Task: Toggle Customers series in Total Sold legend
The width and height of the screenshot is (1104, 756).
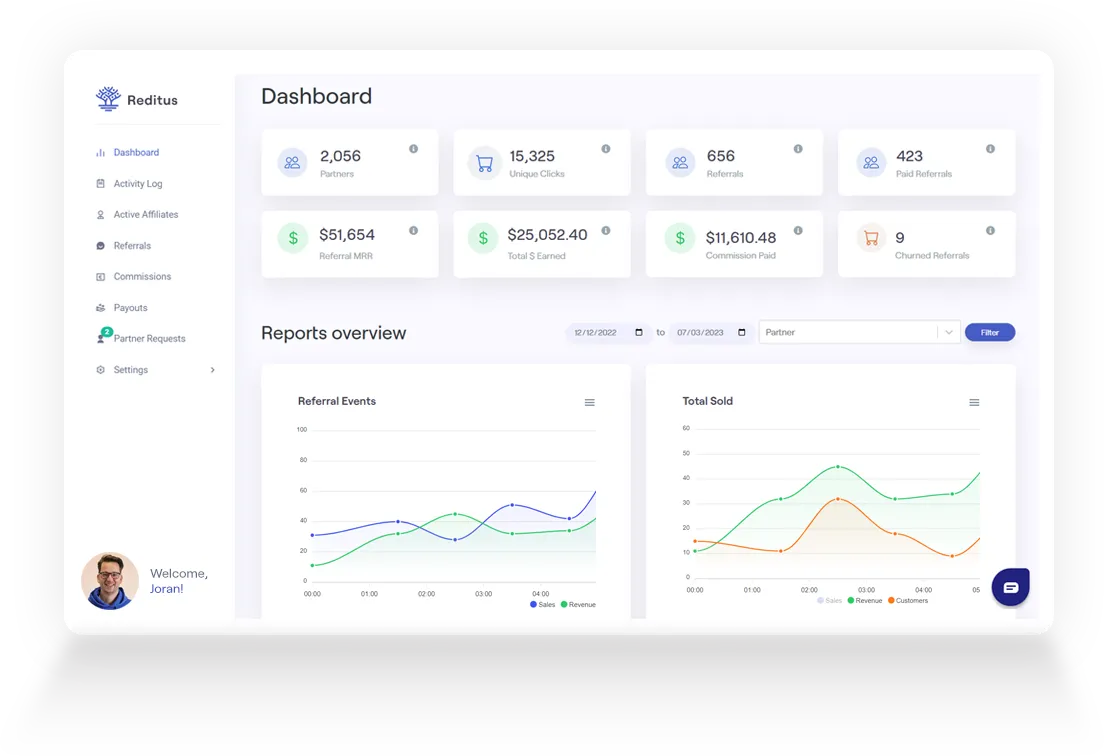Action: (908, 600)
